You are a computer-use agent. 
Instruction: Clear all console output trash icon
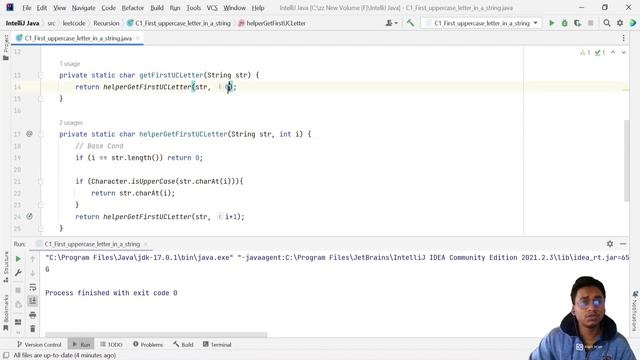(33, 329)
